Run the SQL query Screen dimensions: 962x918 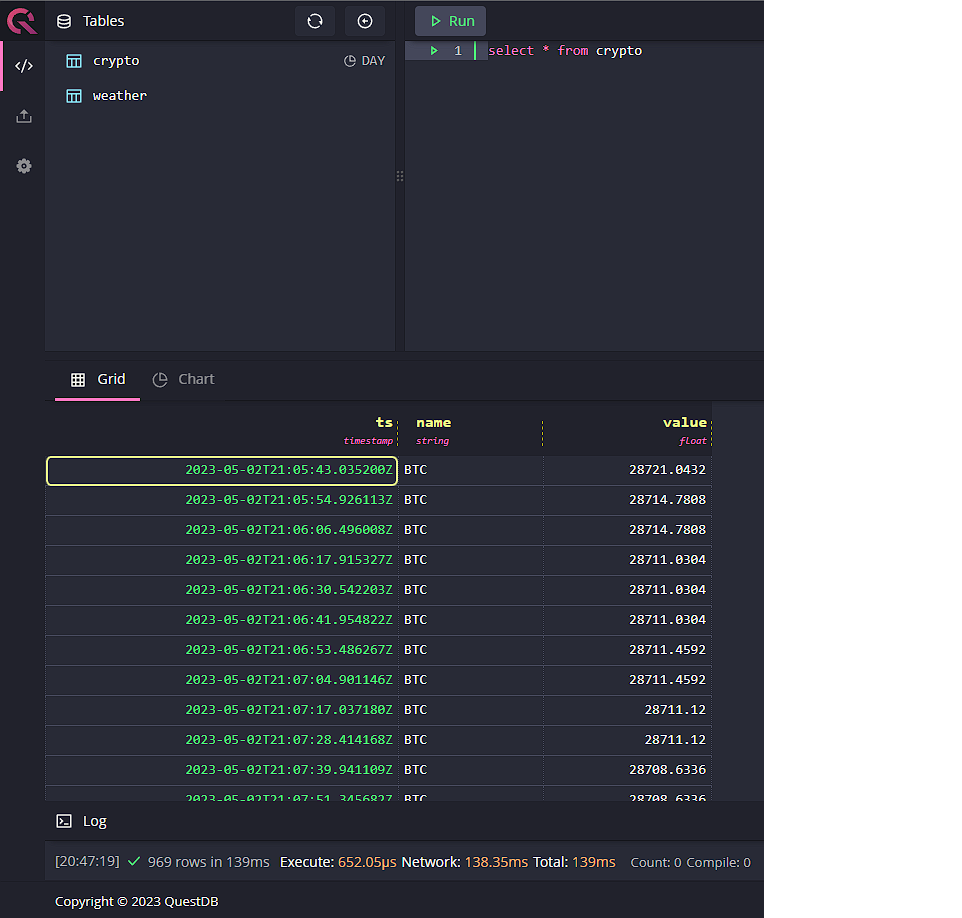pyautogui.click(x=450, y=21)
